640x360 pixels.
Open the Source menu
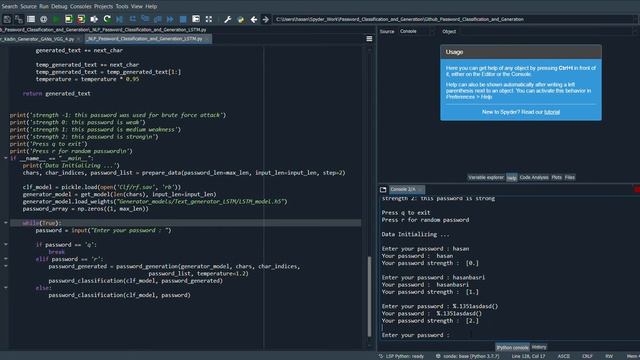(x=29, y=6)
